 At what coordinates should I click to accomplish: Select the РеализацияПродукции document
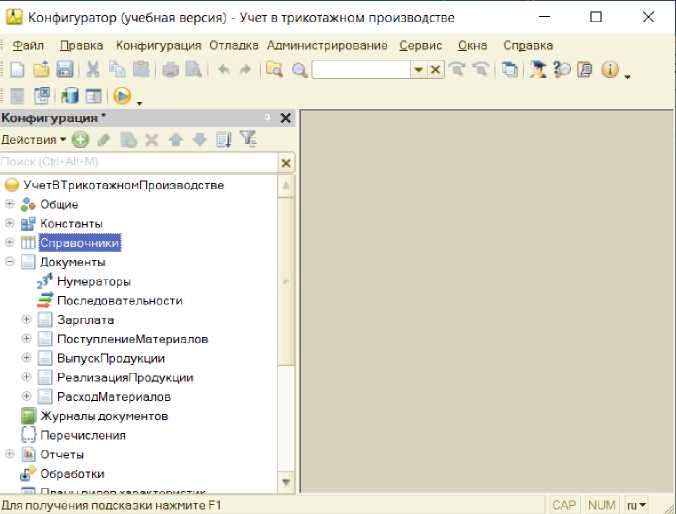pyautogui.click(x=125, y=378)
